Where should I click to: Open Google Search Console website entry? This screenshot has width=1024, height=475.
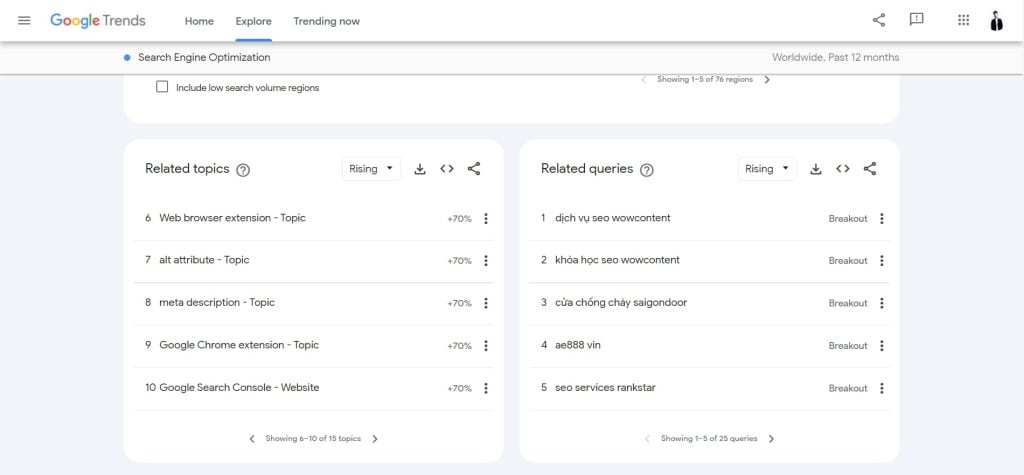point(239,387)
